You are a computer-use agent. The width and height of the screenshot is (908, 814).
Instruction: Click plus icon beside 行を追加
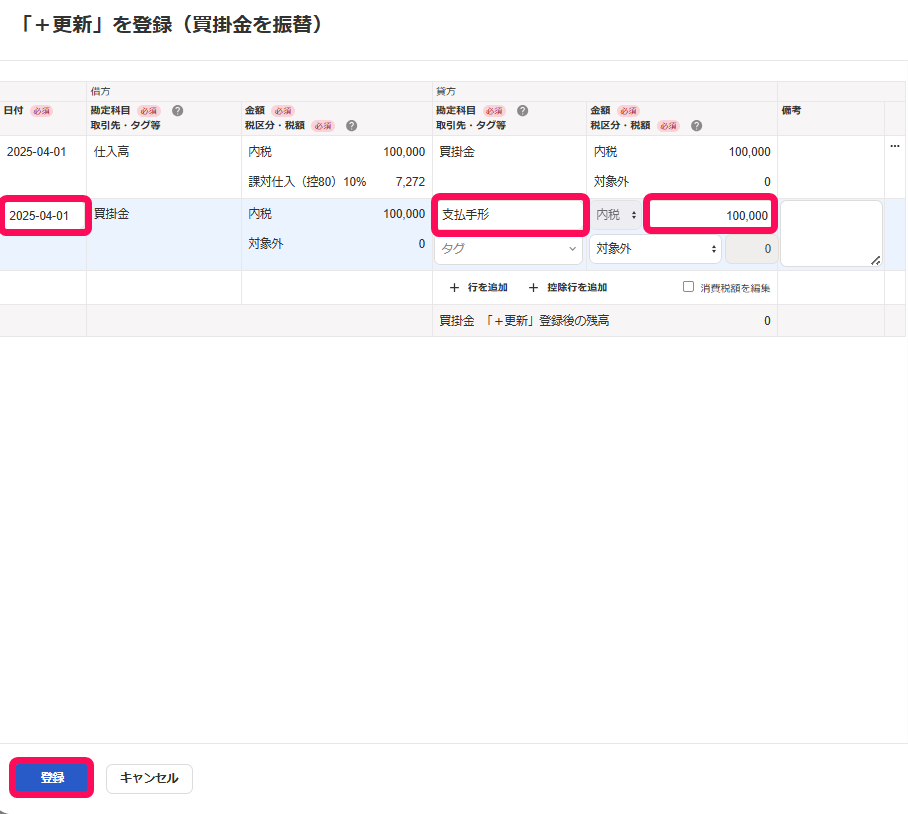pyautogui.click(x=455, y=287)
